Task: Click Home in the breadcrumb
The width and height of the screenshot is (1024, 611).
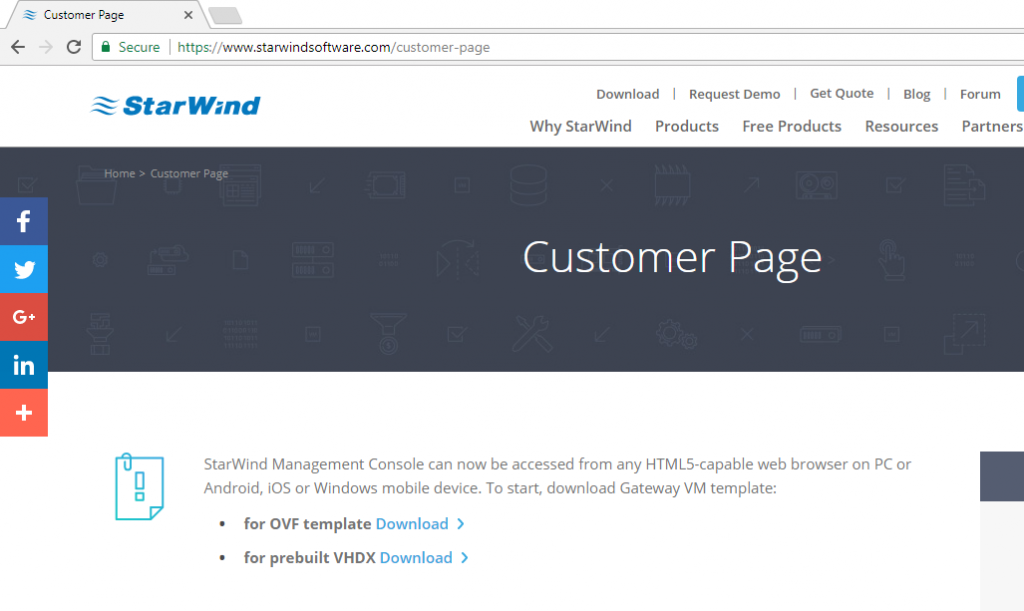Action: point(120,174)
